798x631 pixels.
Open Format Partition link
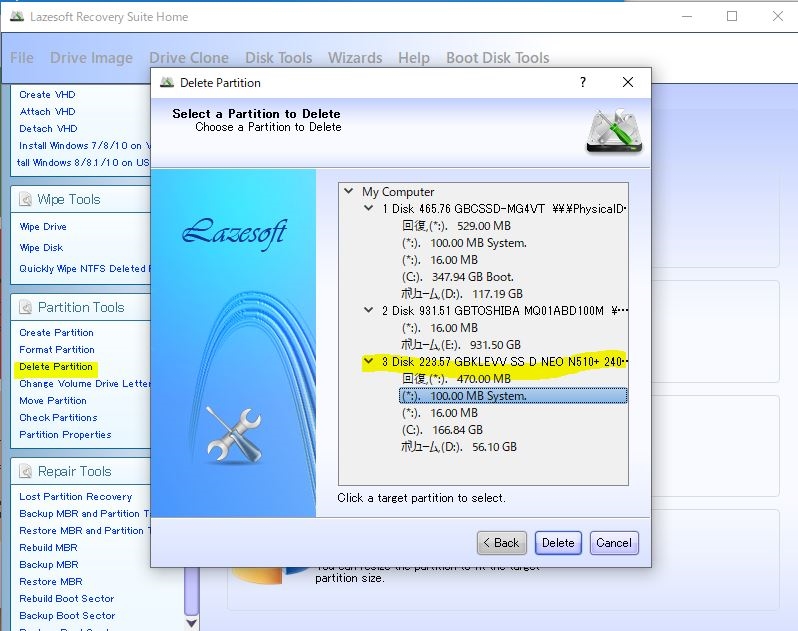pos(57,350)
